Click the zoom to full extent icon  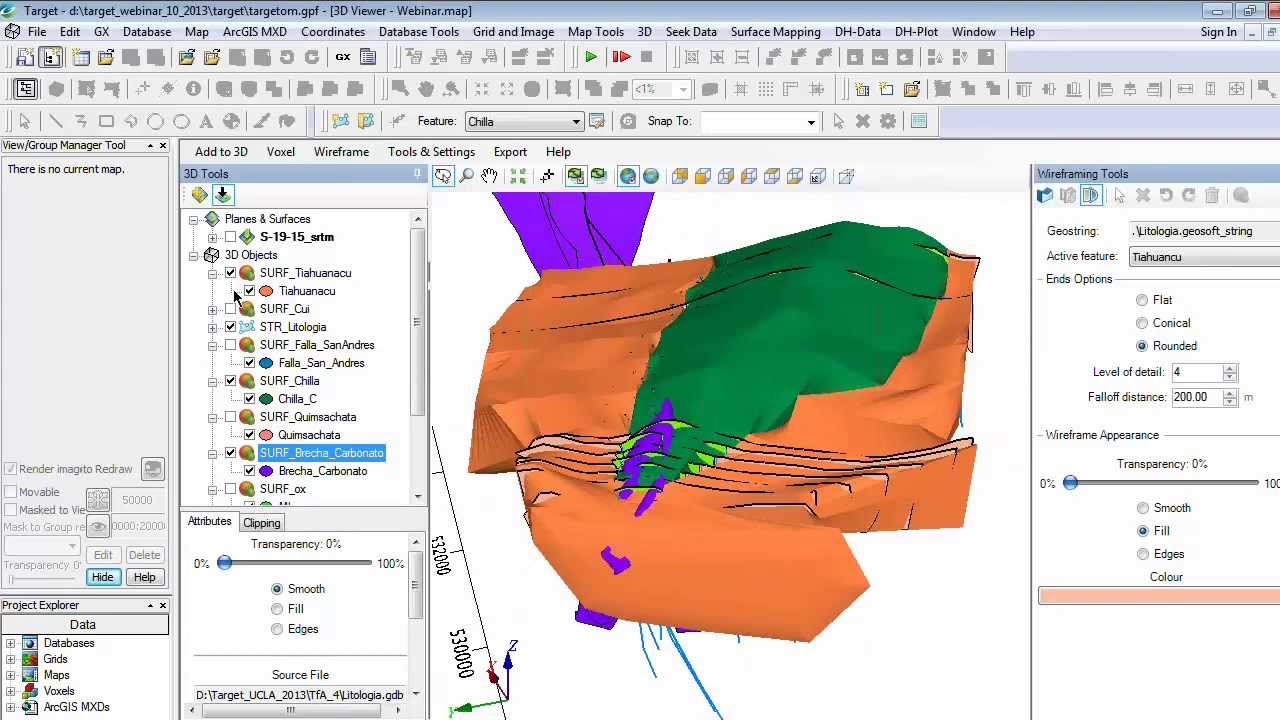[518, 176]
